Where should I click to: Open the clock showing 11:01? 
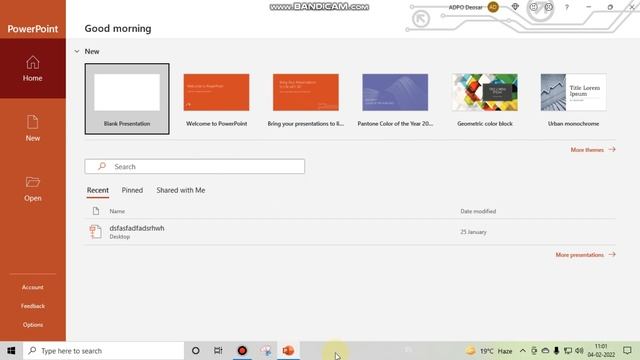tap(601, 351)
